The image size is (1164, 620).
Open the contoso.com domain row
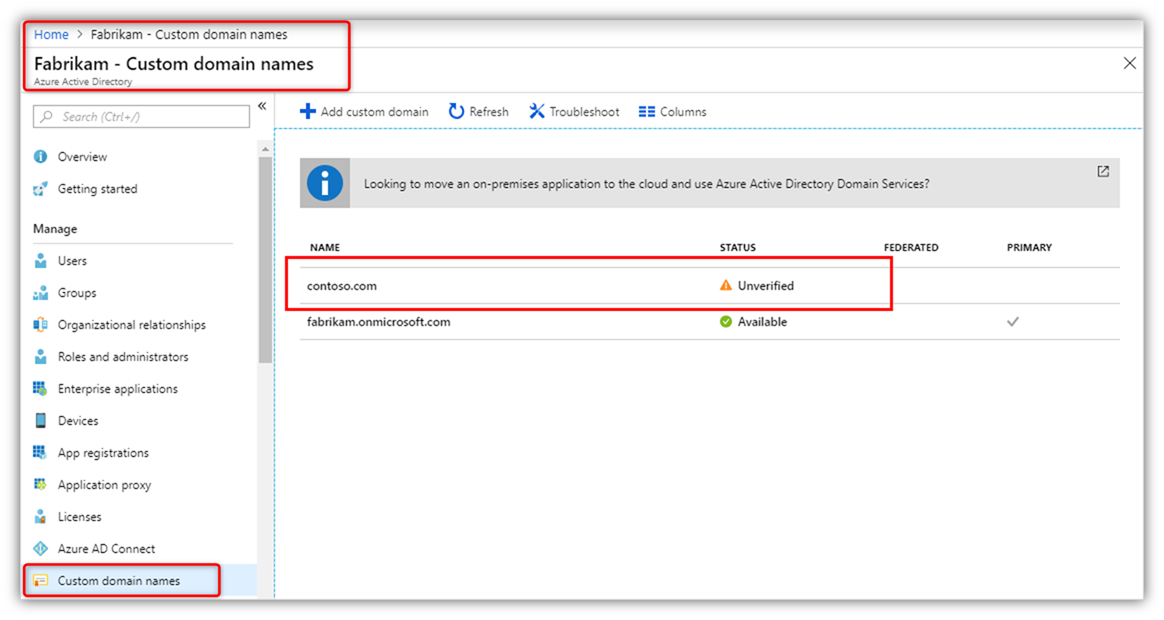[x=710, y=286]
